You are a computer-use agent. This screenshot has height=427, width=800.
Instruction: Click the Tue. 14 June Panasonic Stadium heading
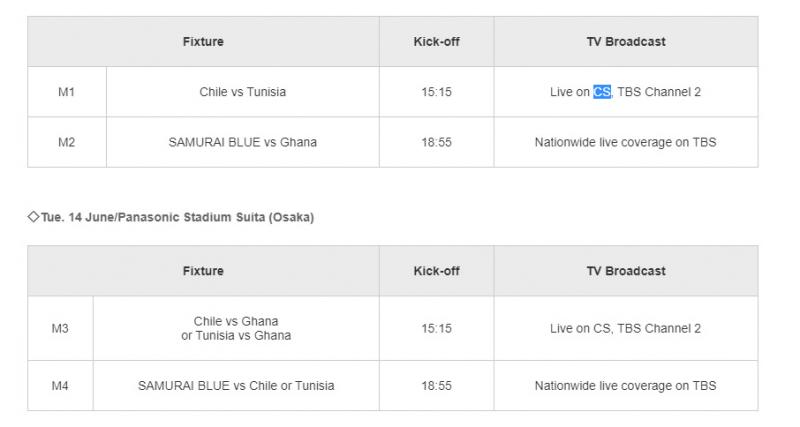pos(178,217)
